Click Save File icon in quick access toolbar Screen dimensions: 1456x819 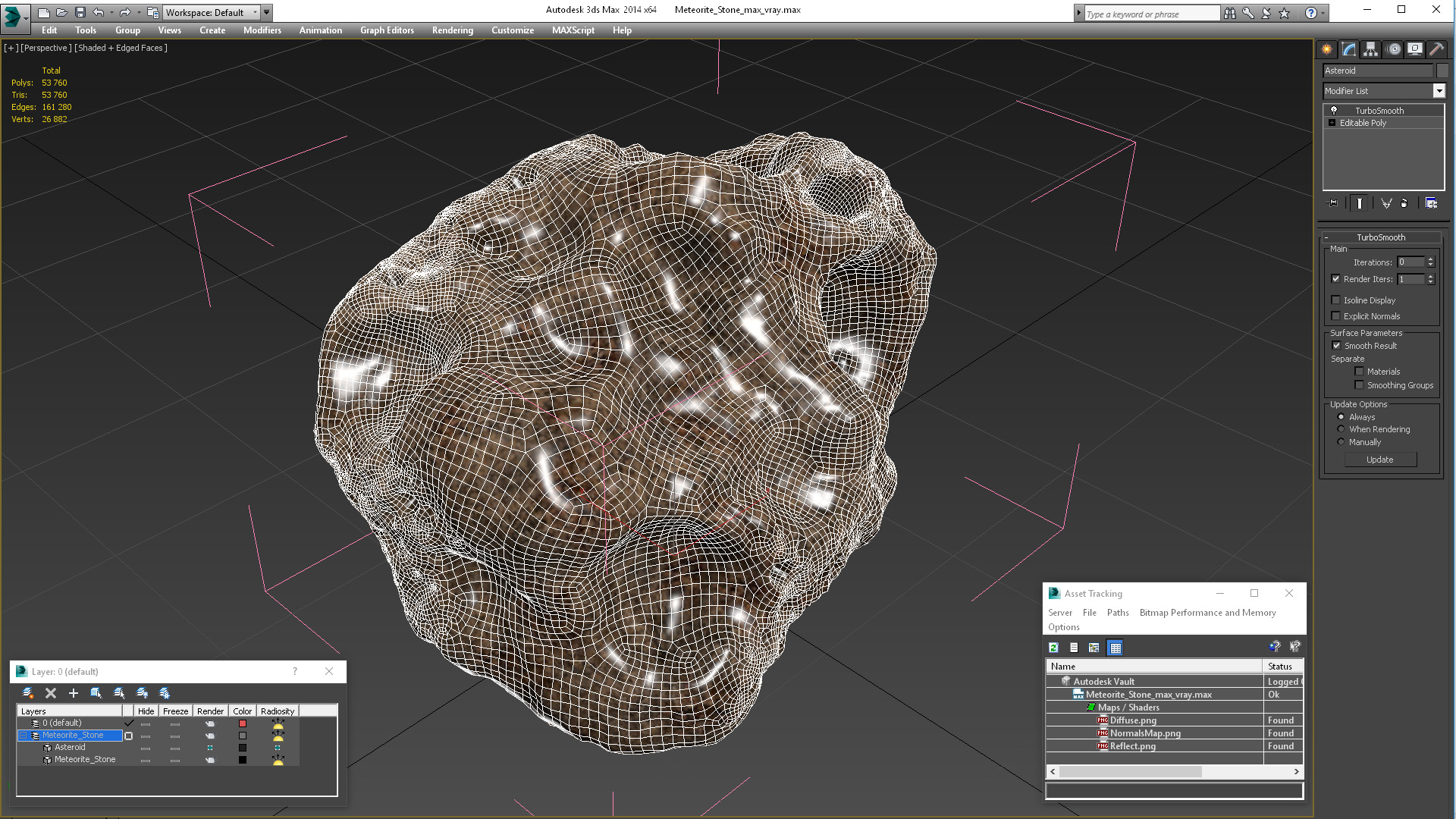click(80, 12)
